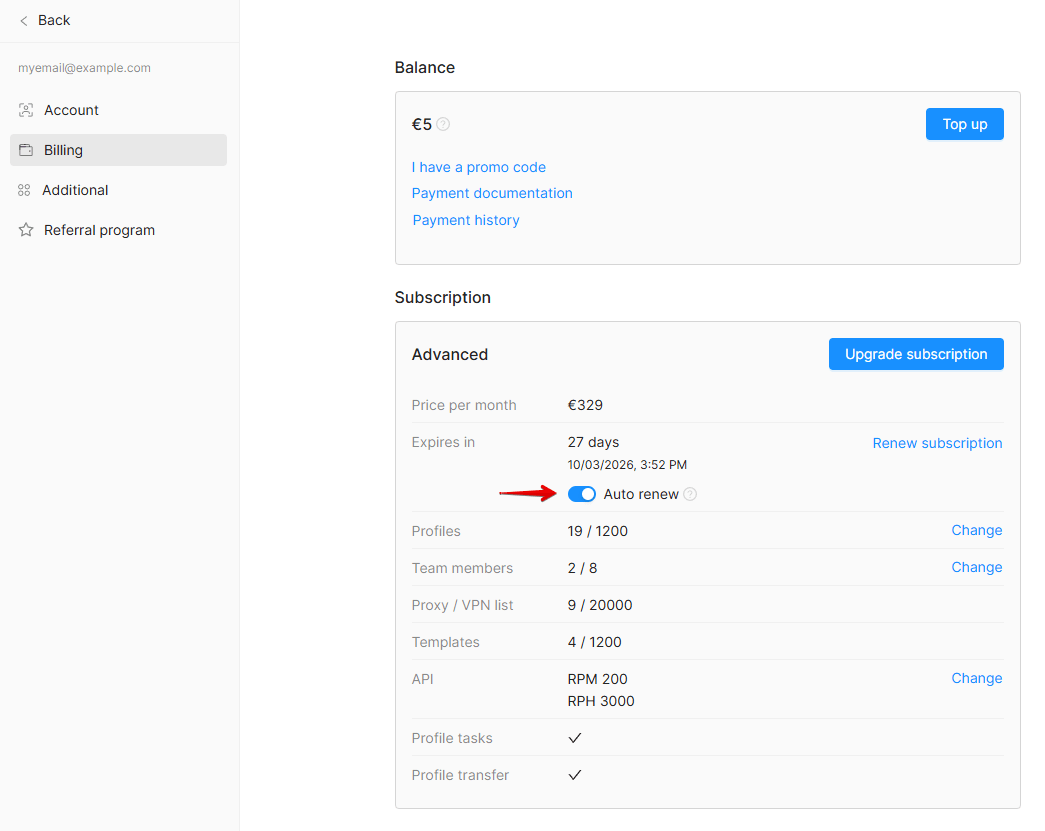This screenshot has width=1045, height=831.
Task: Click the 'RPM 200' API value
Action: 597,679
